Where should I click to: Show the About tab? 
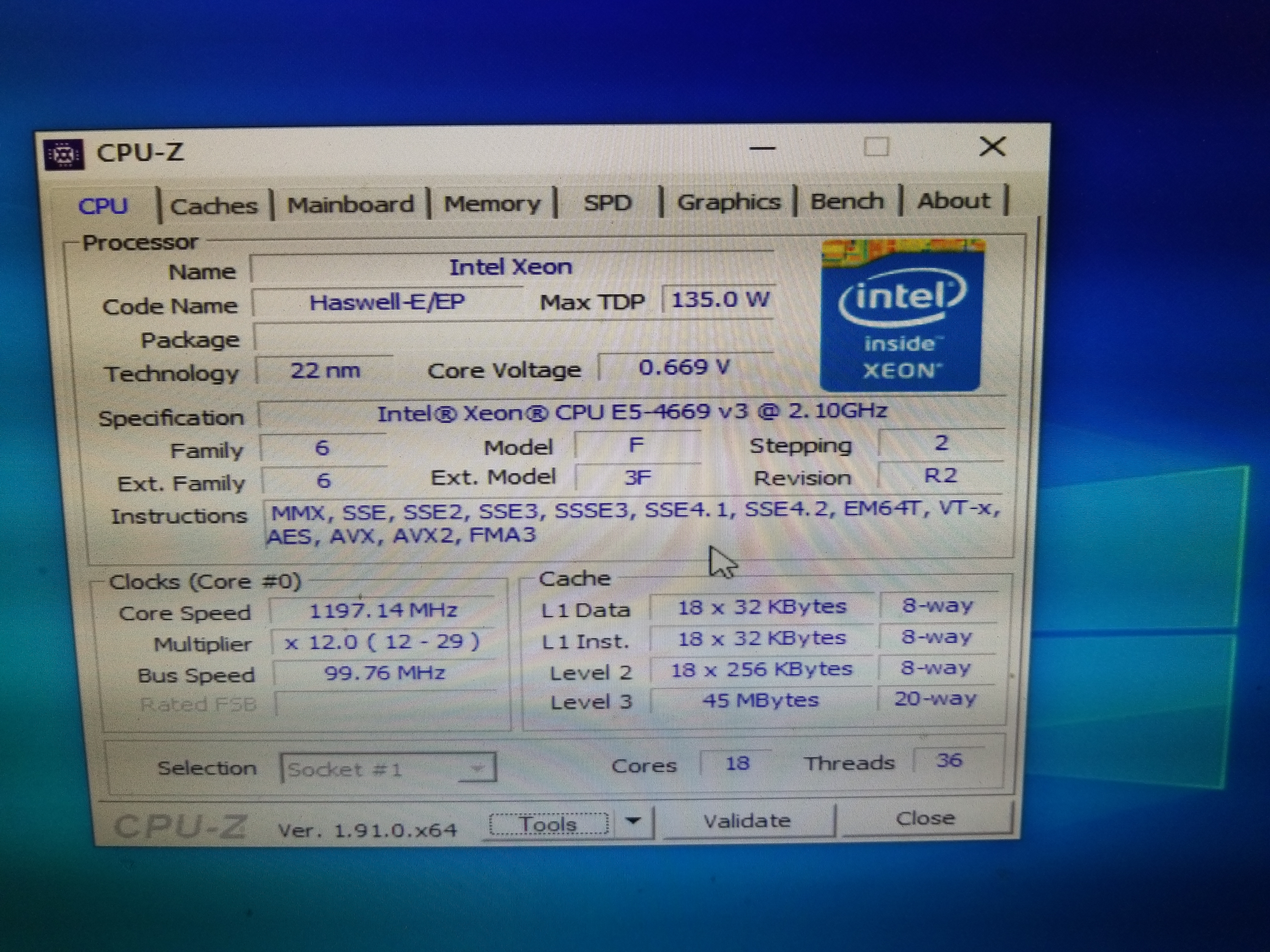pos(954,200)
